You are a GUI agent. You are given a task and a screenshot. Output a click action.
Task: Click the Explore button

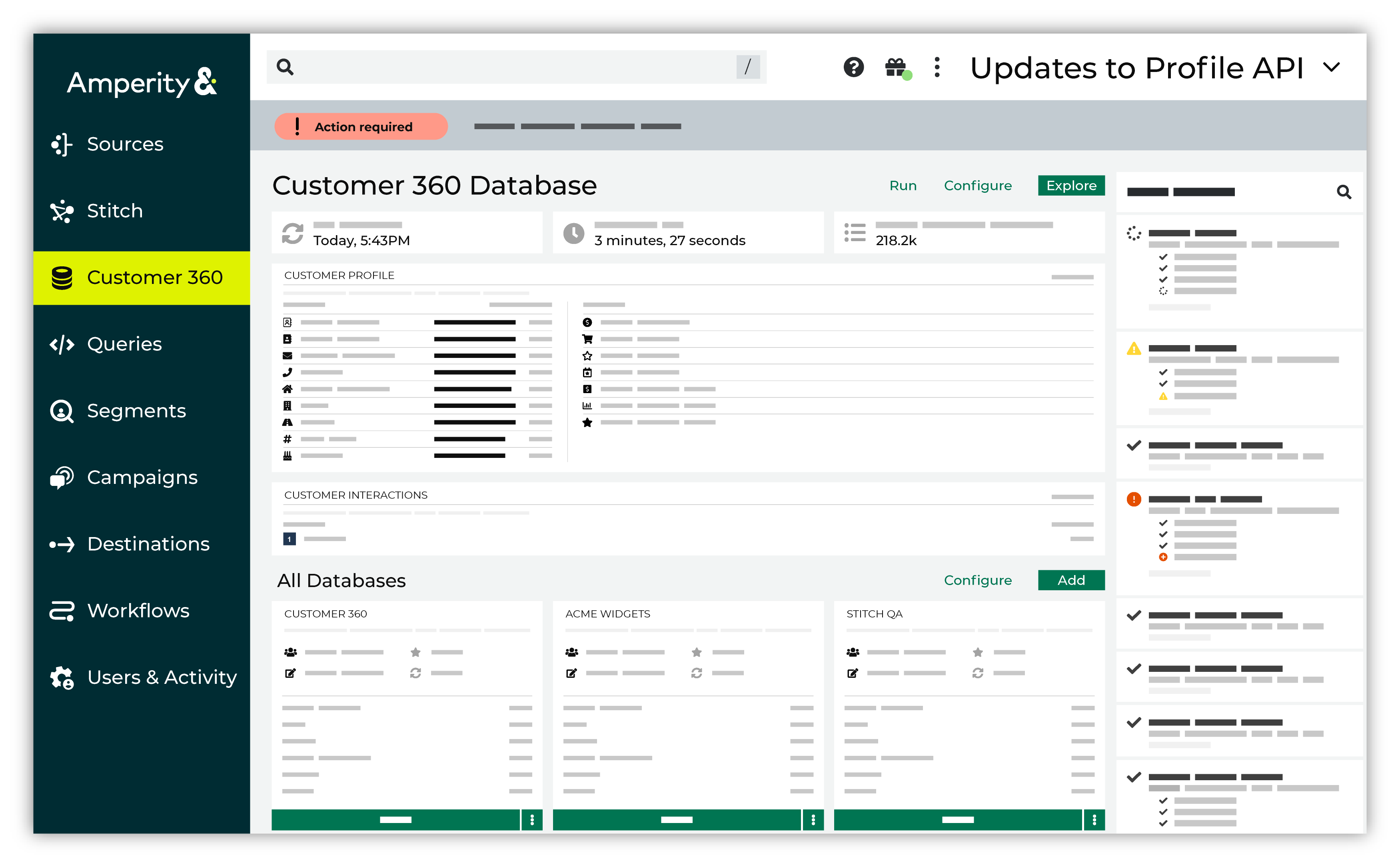1071,185
